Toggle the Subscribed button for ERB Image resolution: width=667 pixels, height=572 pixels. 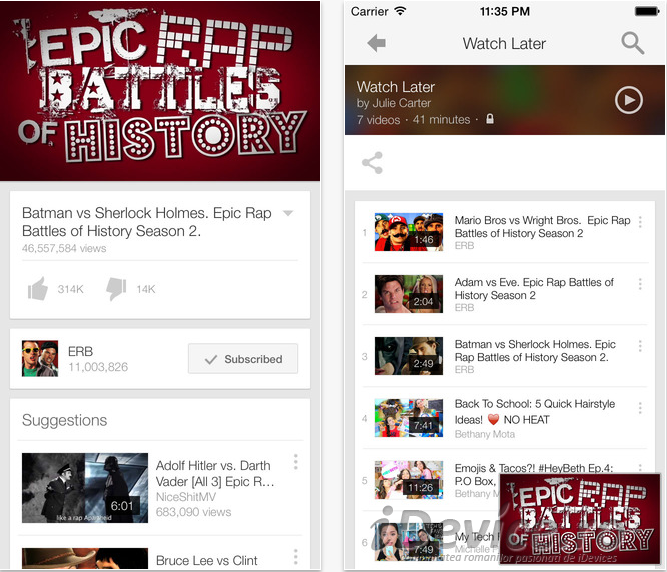[x=243, y=359]
